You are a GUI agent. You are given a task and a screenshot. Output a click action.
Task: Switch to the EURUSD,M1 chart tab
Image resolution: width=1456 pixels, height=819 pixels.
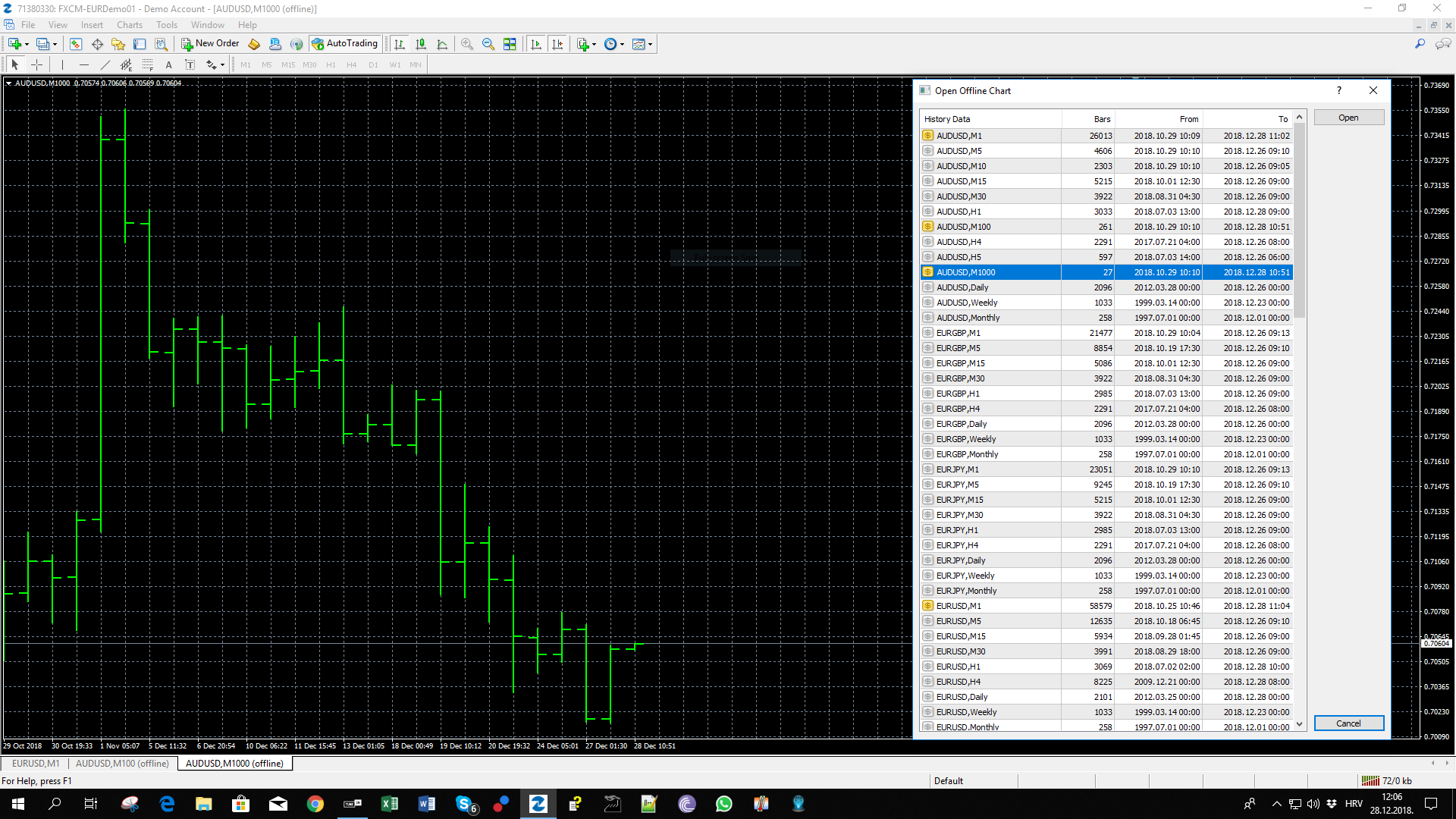[35, 764]
